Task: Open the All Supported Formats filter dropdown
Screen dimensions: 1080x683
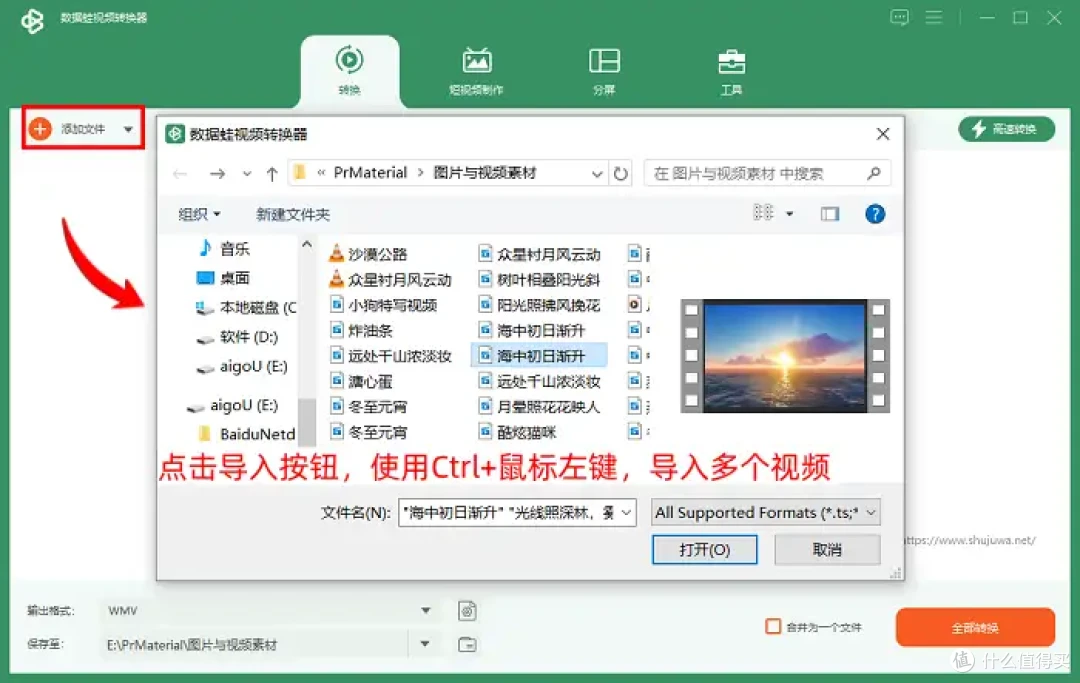Action: click(765, 513)
